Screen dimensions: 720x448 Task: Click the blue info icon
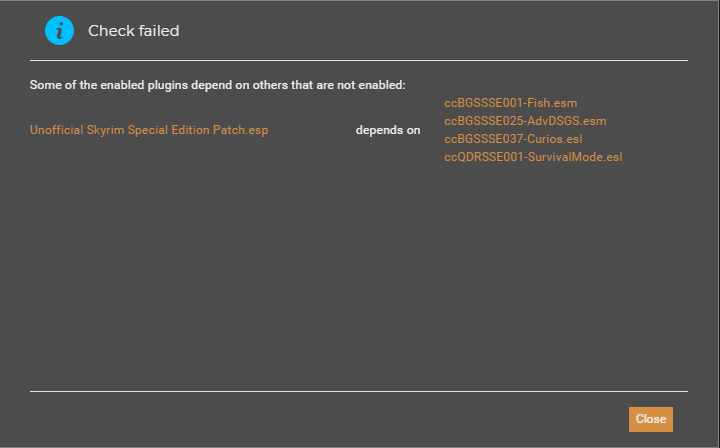(60, 30)
